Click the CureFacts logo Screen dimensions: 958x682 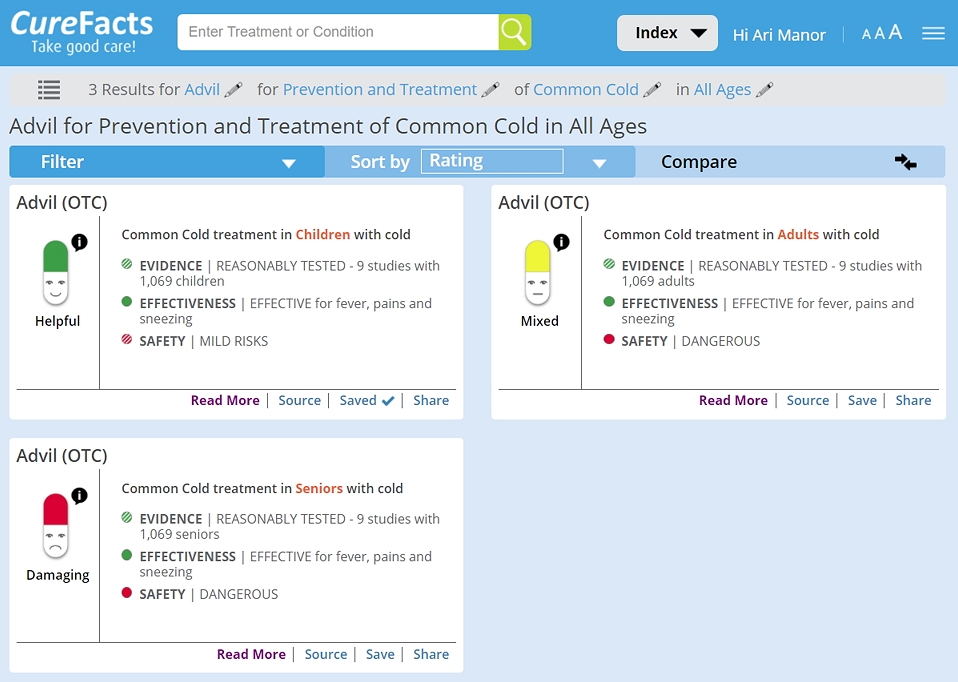coord(82,32)
